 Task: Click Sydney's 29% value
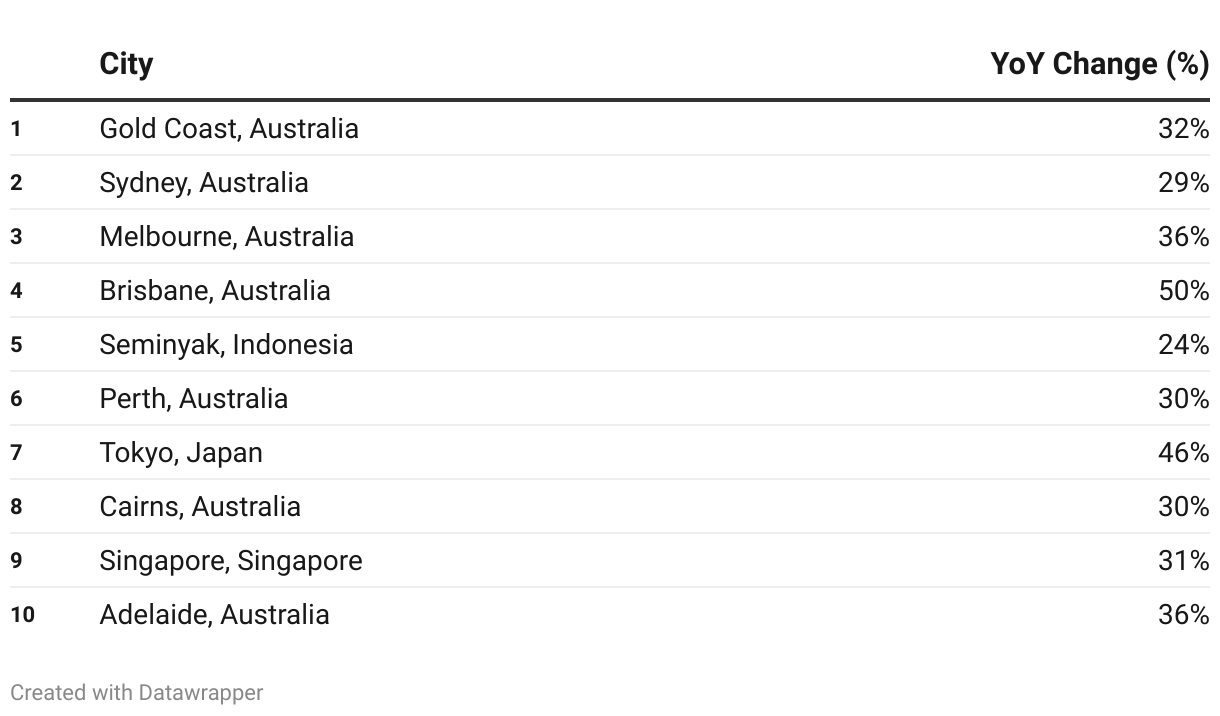tap(1184, 182)
